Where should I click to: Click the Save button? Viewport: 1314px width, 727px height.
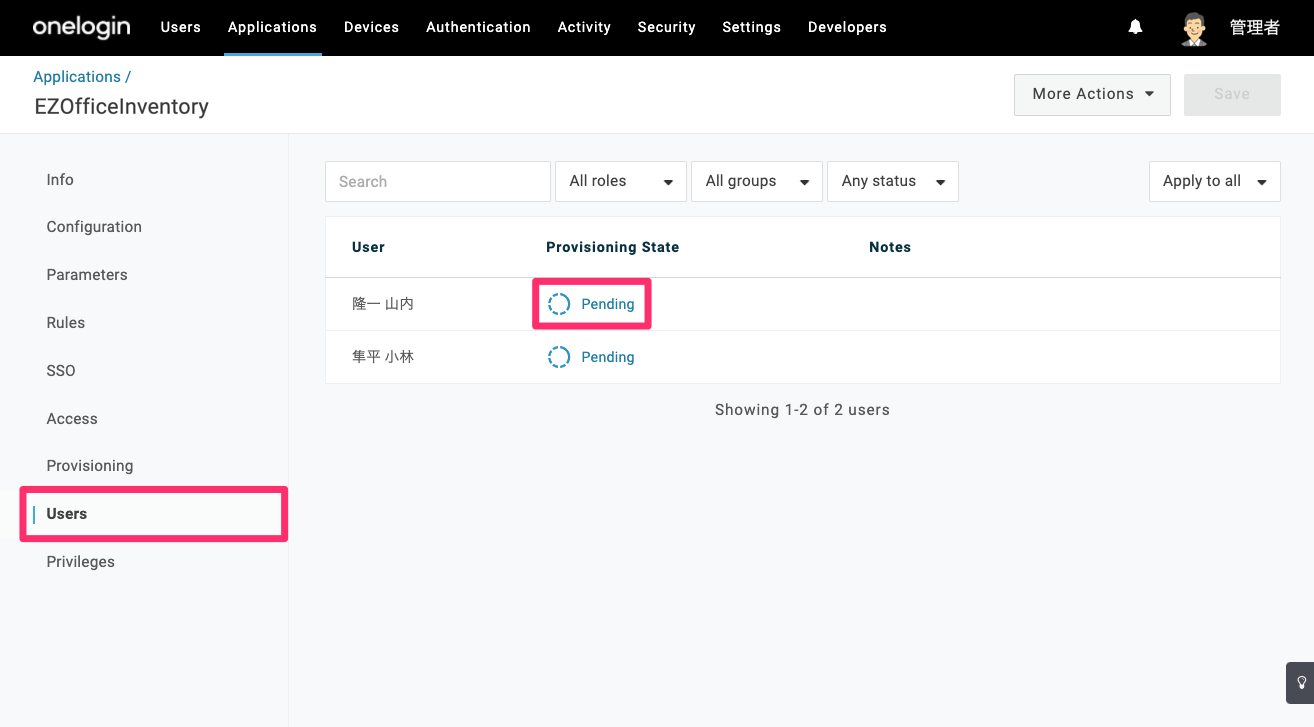tap(1232, 94)
